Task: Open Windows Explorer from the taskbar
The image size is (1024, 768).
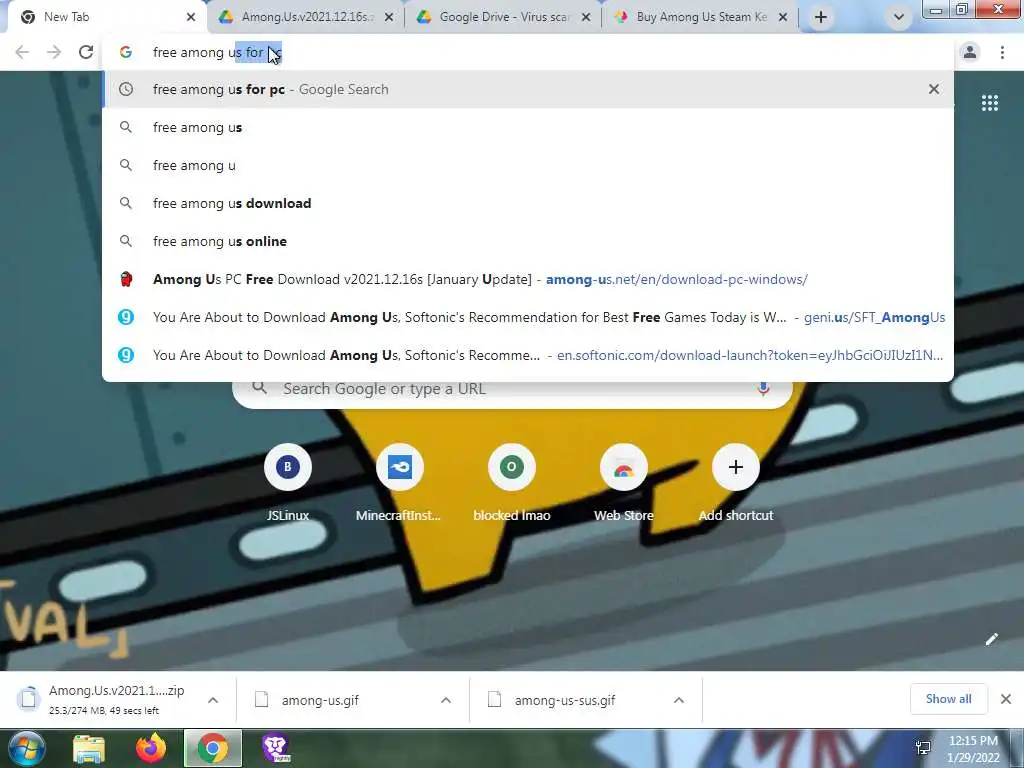Action: [89, 748]
